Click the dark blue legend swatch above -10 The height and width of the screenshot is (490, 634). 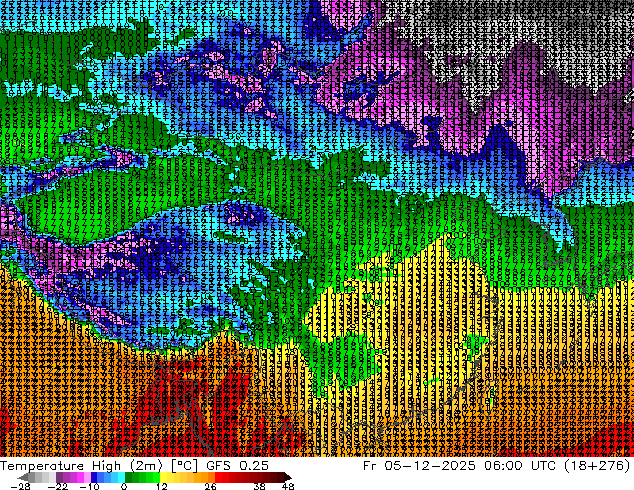[x=94, y=477]
